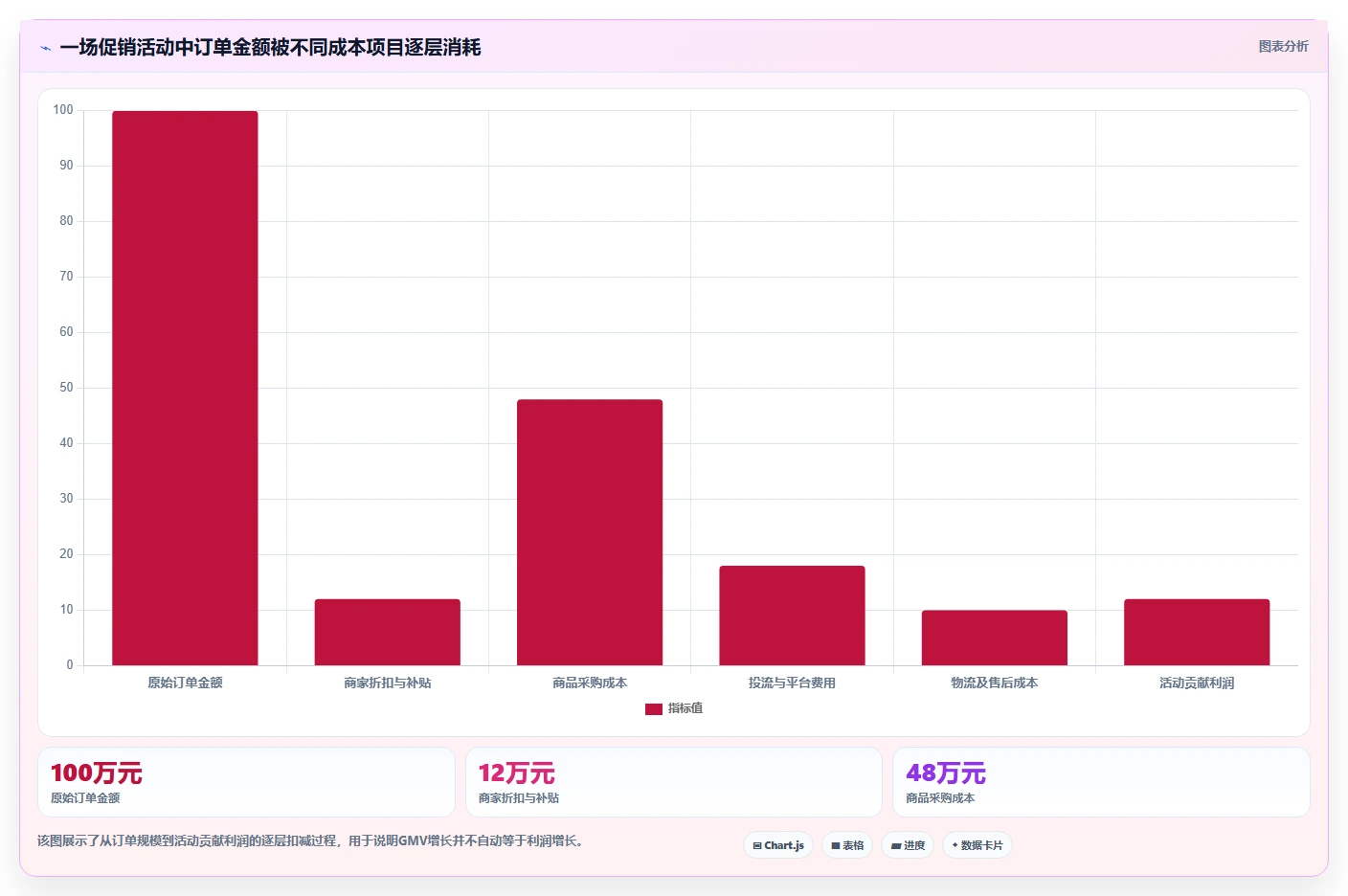Click the 原始订单金额 bar in the chart
This screenshot has width=1348, height=896.
185,388
